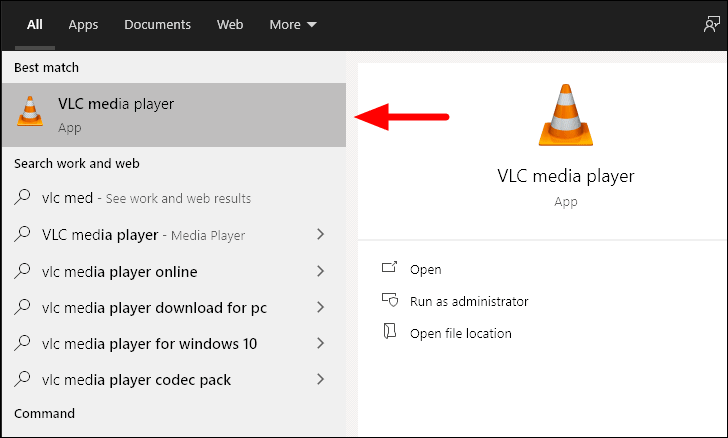Expand chevron for 'vlc media player online'

(320, 271)
